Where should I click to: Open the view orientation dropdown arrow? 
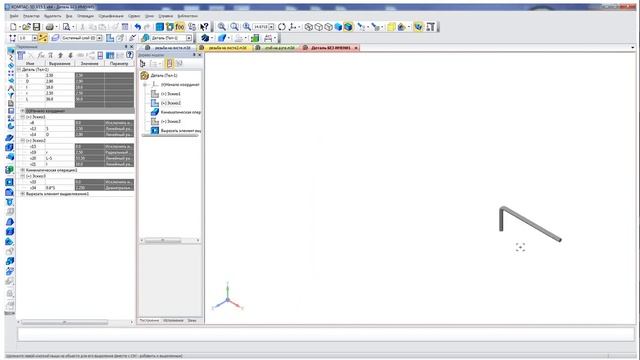[299, 27]
